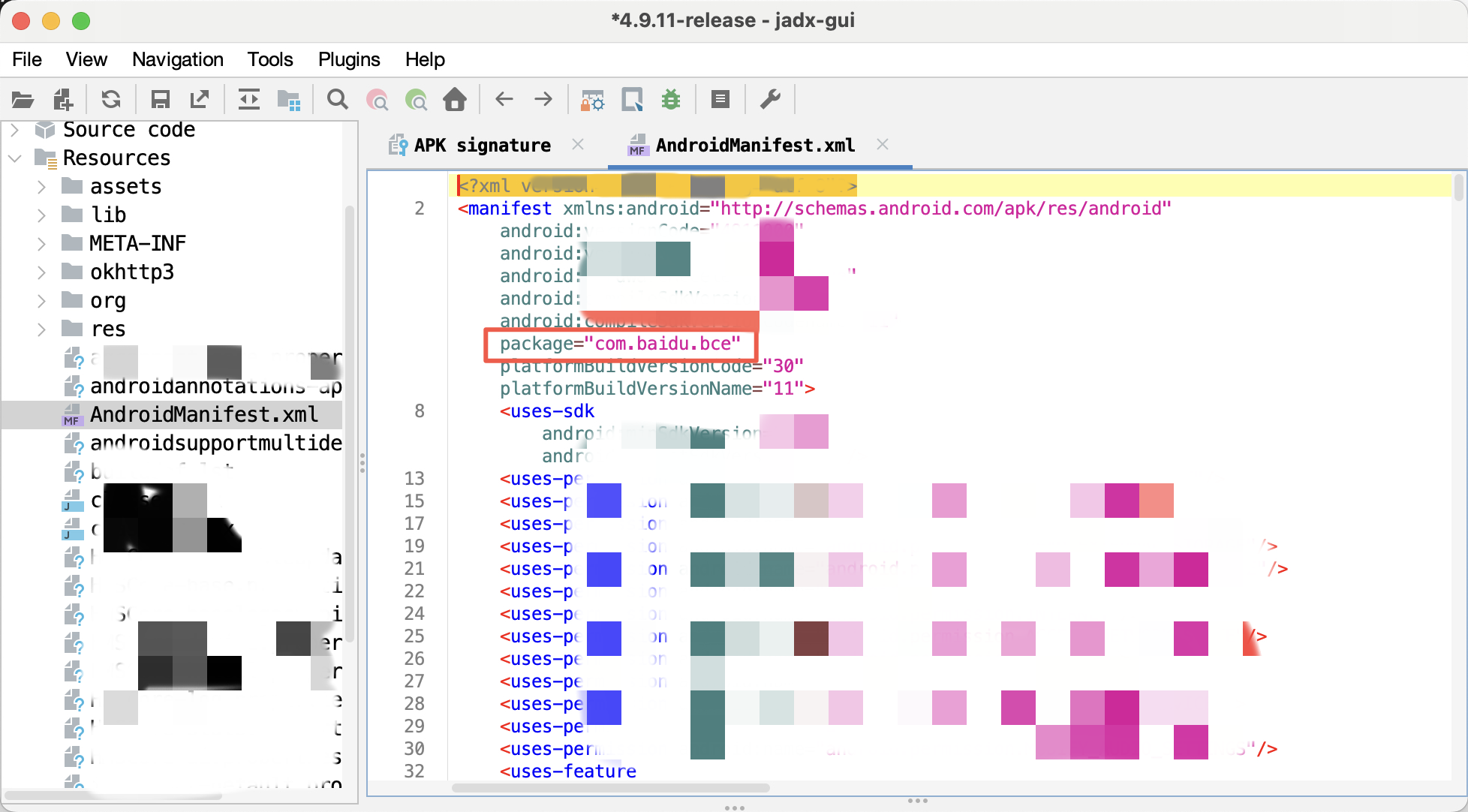Screen dimensions: 1468x812
Task: Open comment search with the green magnifier icon
Action: pyautogui.click(x=417, y=100)
